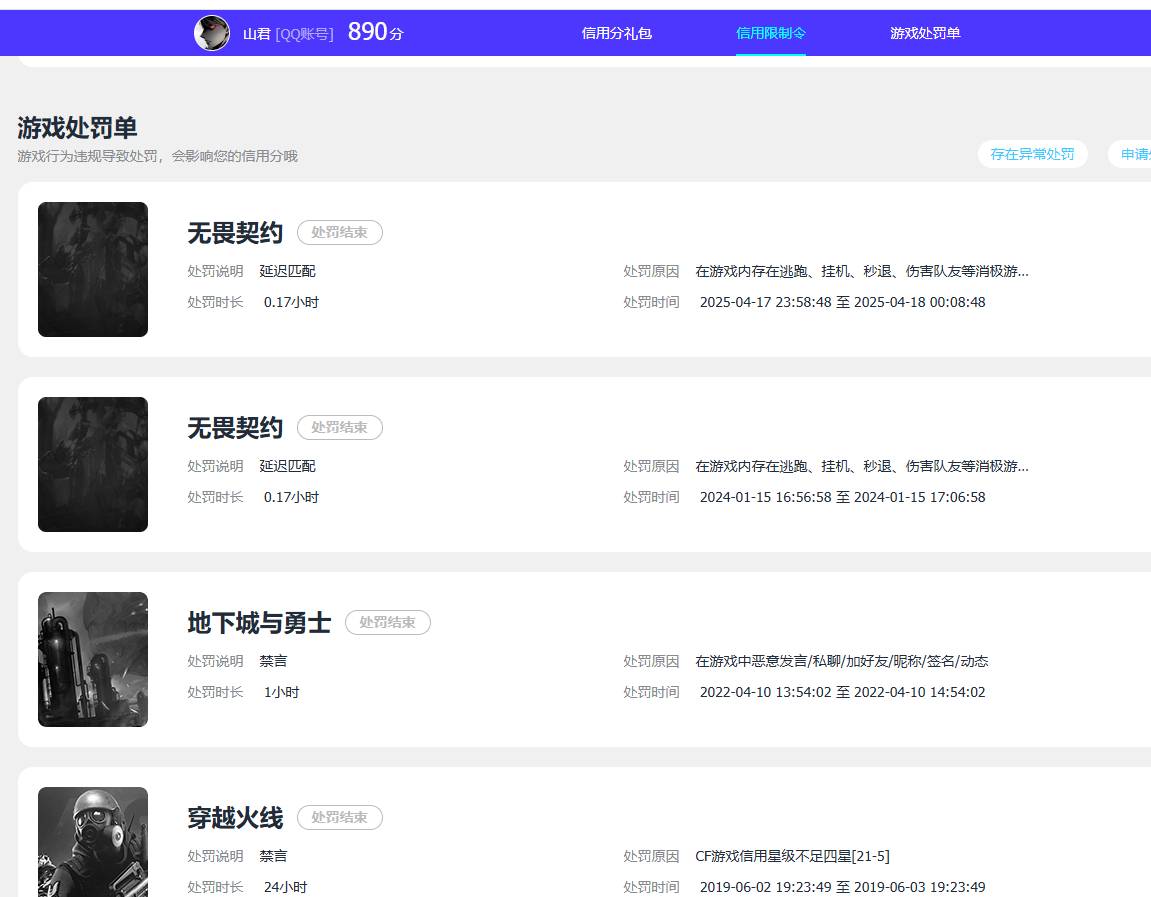Click the 申请 button at top right
Viewport: 1151px width, 897px height.
pos(1137,154)
